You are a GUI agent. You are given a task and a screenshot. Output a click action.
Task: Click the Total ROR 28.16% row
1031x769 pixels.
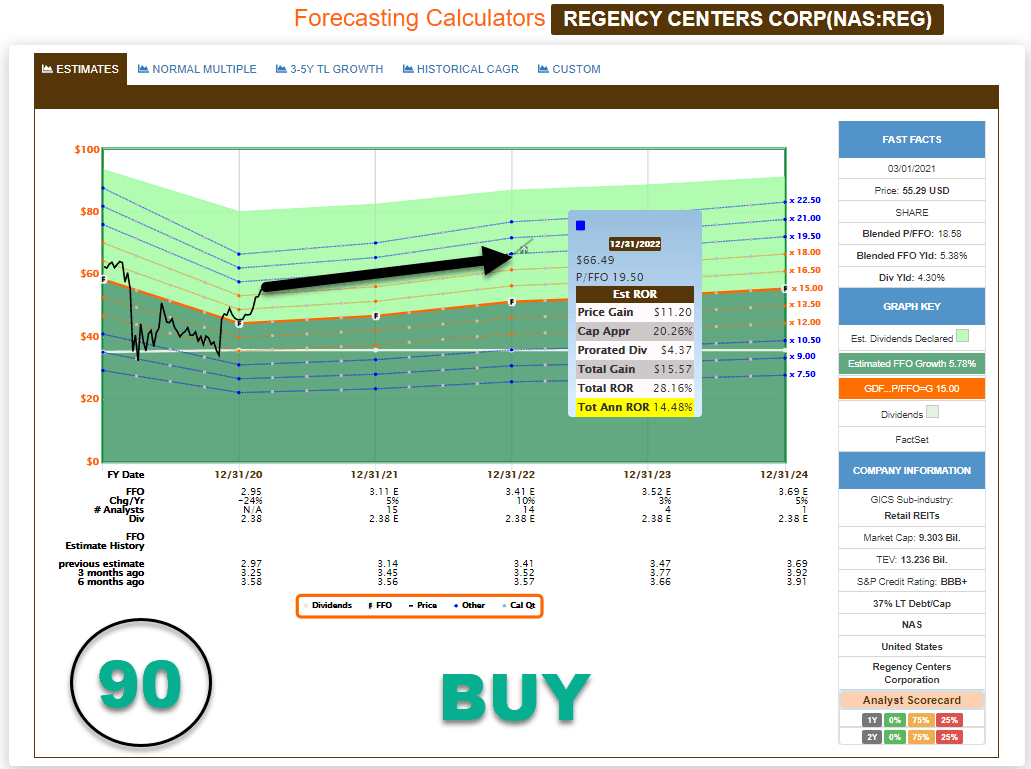tap(635, 388)
